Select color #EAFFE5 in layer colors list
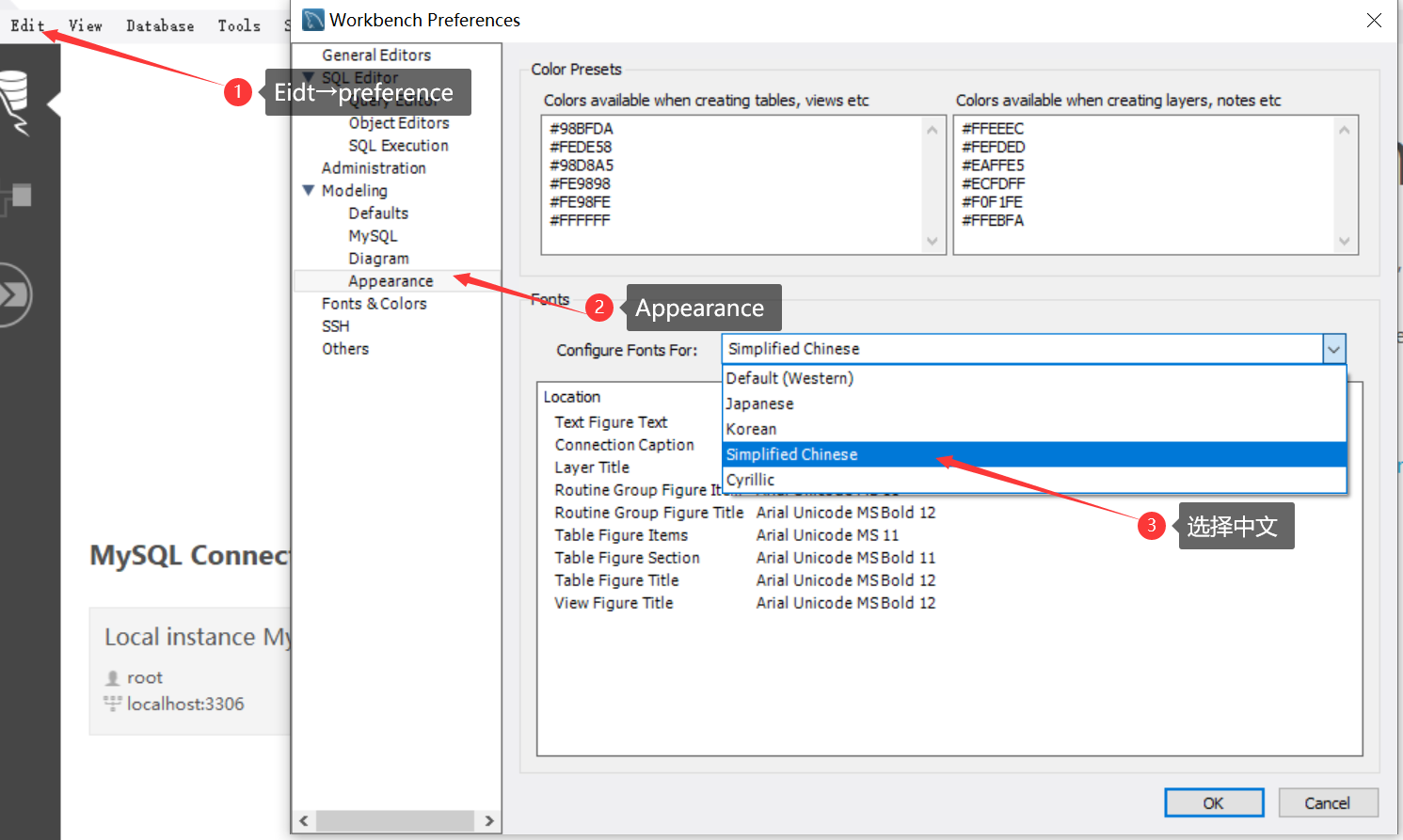 993,166
